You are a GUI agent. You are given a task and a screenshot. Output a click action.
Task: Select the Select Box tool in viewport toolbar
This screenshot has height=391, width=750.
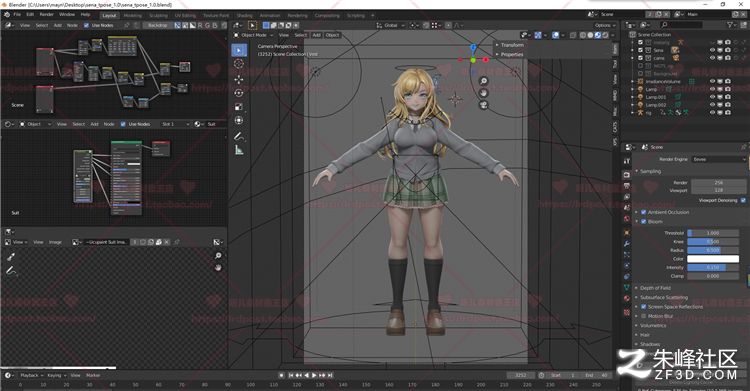239,50
